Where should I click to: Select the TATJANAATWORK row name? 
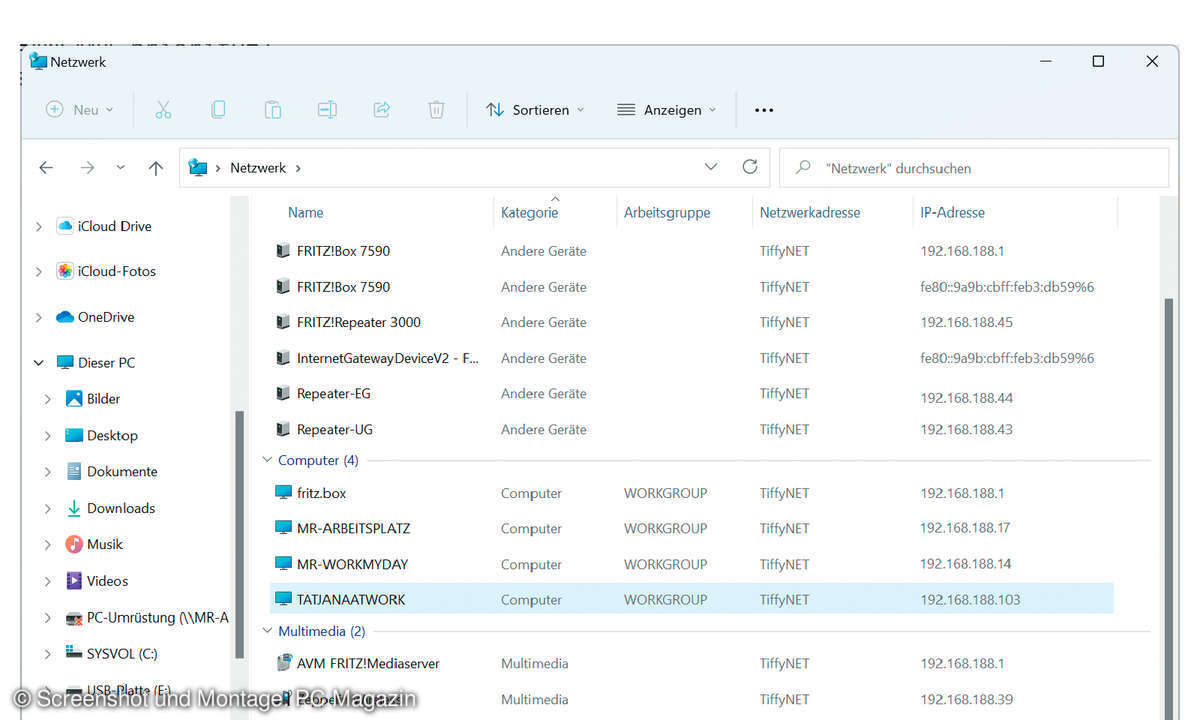point(351,600)
